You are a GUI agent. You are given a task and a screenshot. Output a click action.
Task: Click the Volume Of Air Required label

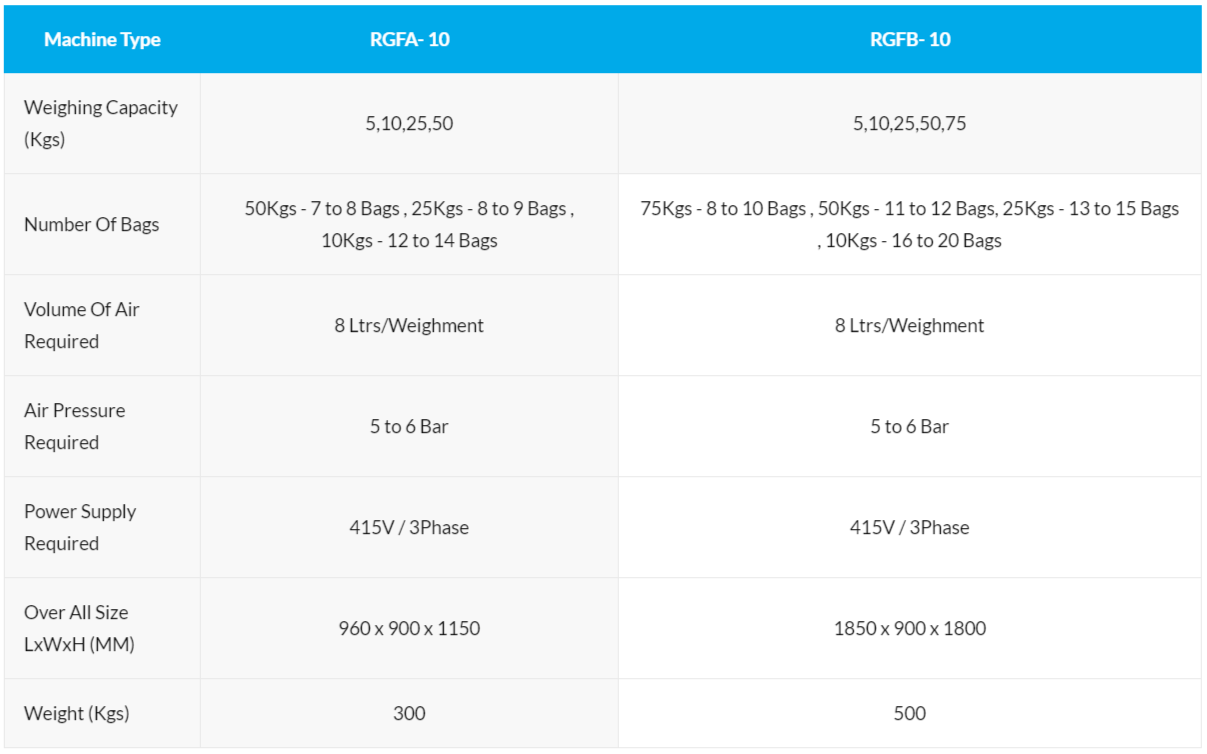click(82, 325)
